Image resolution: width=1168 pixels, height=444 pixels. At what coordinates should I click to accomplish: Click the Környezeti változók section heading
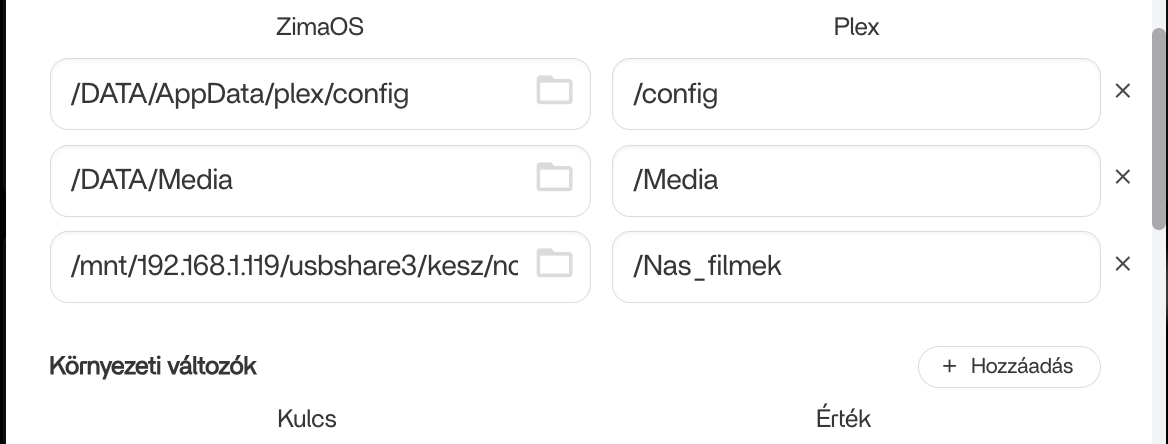(152, 366)
